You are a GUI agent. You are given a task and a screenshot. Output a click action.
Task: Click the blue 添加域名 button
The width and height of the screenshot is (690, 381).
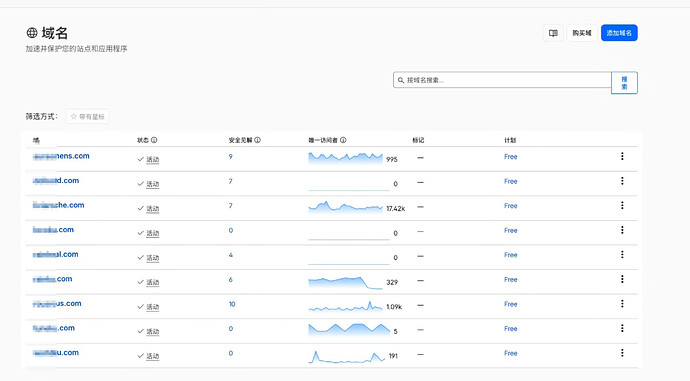[619, 33]
